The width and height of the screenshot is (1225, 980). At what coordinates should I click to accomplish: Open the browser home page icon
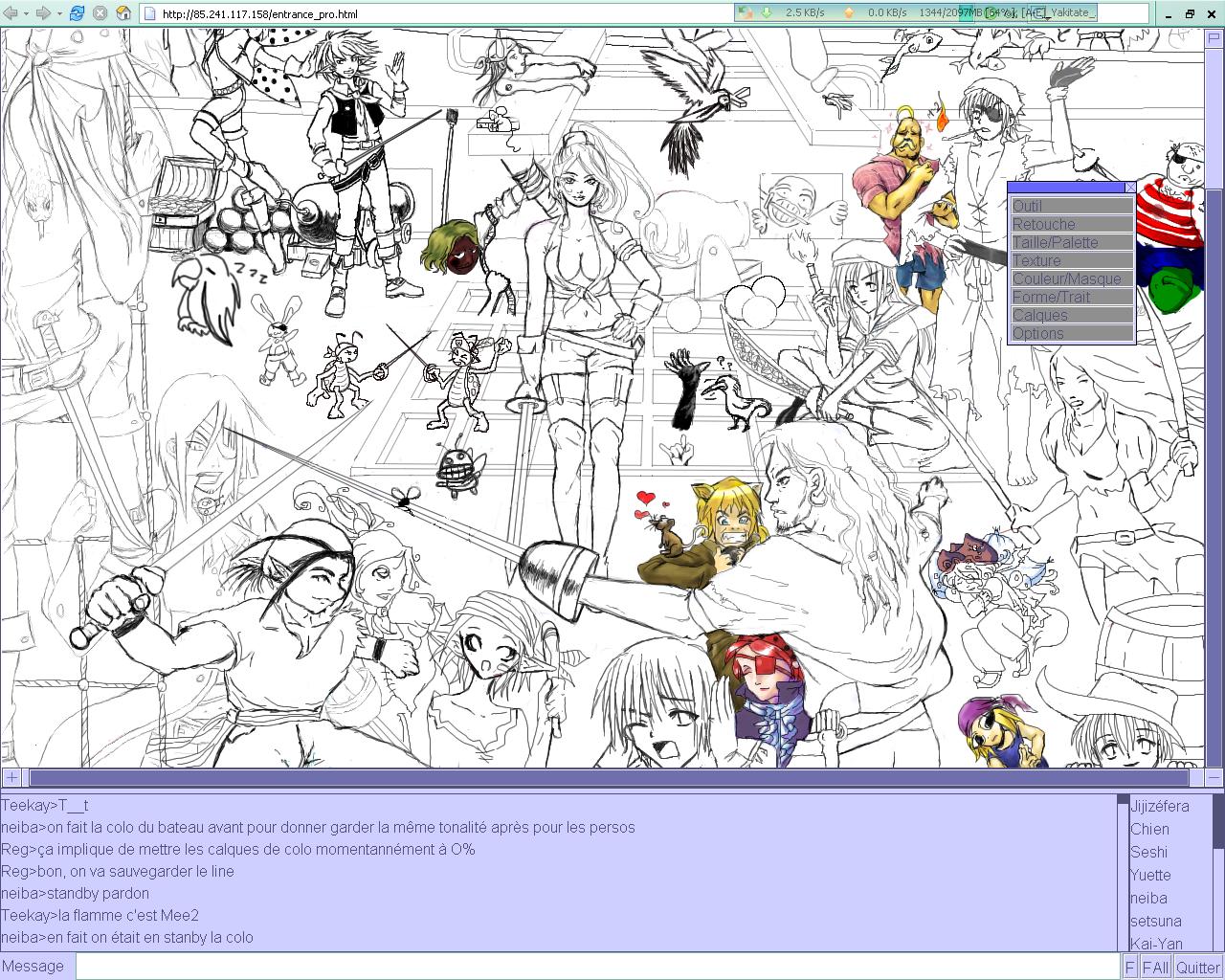(123, 13)
